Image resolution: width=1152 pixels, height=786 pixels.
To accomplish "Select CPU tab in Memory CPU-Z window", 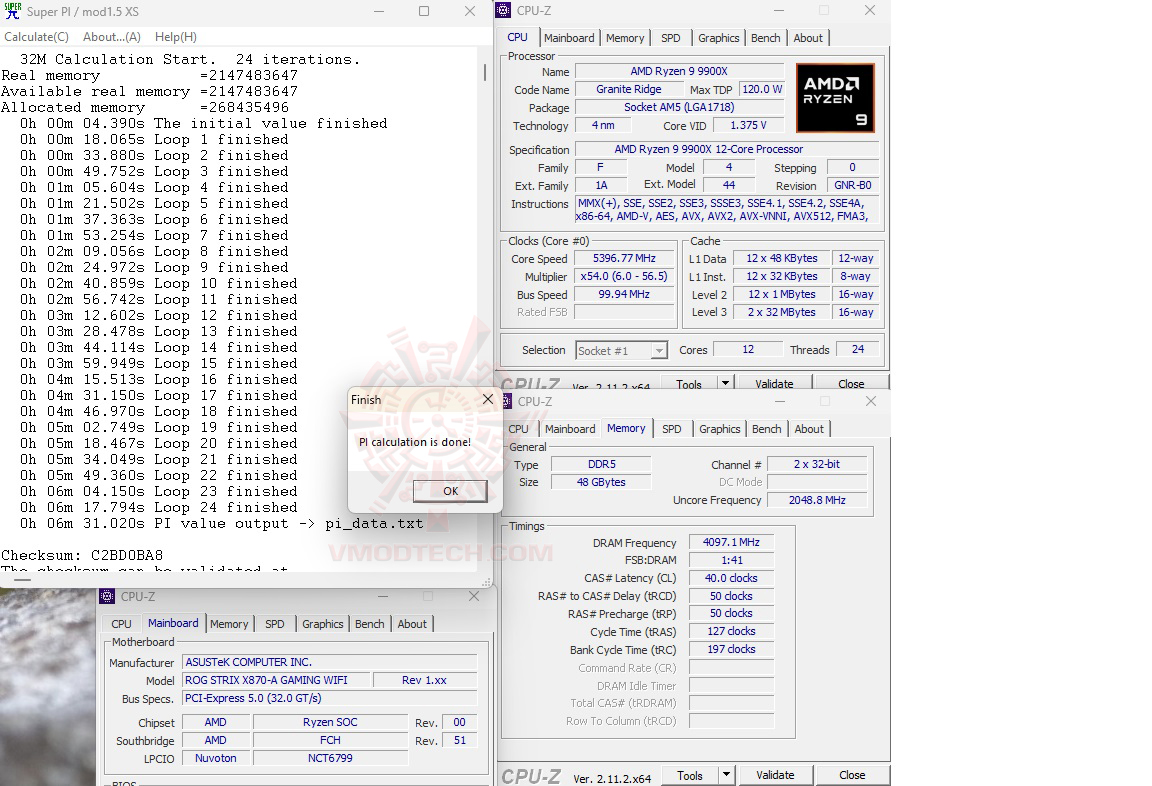I will (x=518, y=429).
